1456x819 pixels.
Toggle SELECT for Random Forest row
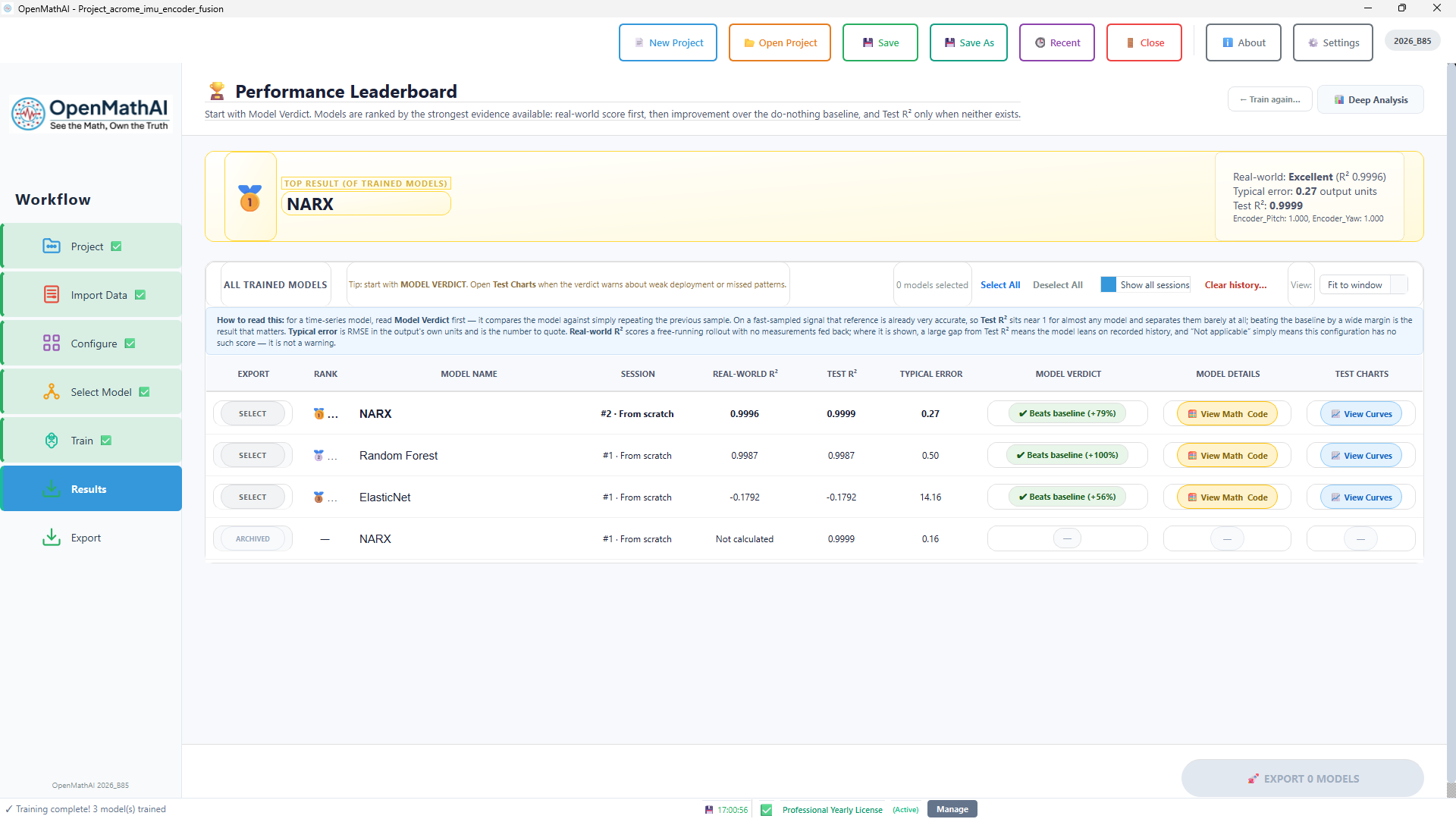pos(253,455)
